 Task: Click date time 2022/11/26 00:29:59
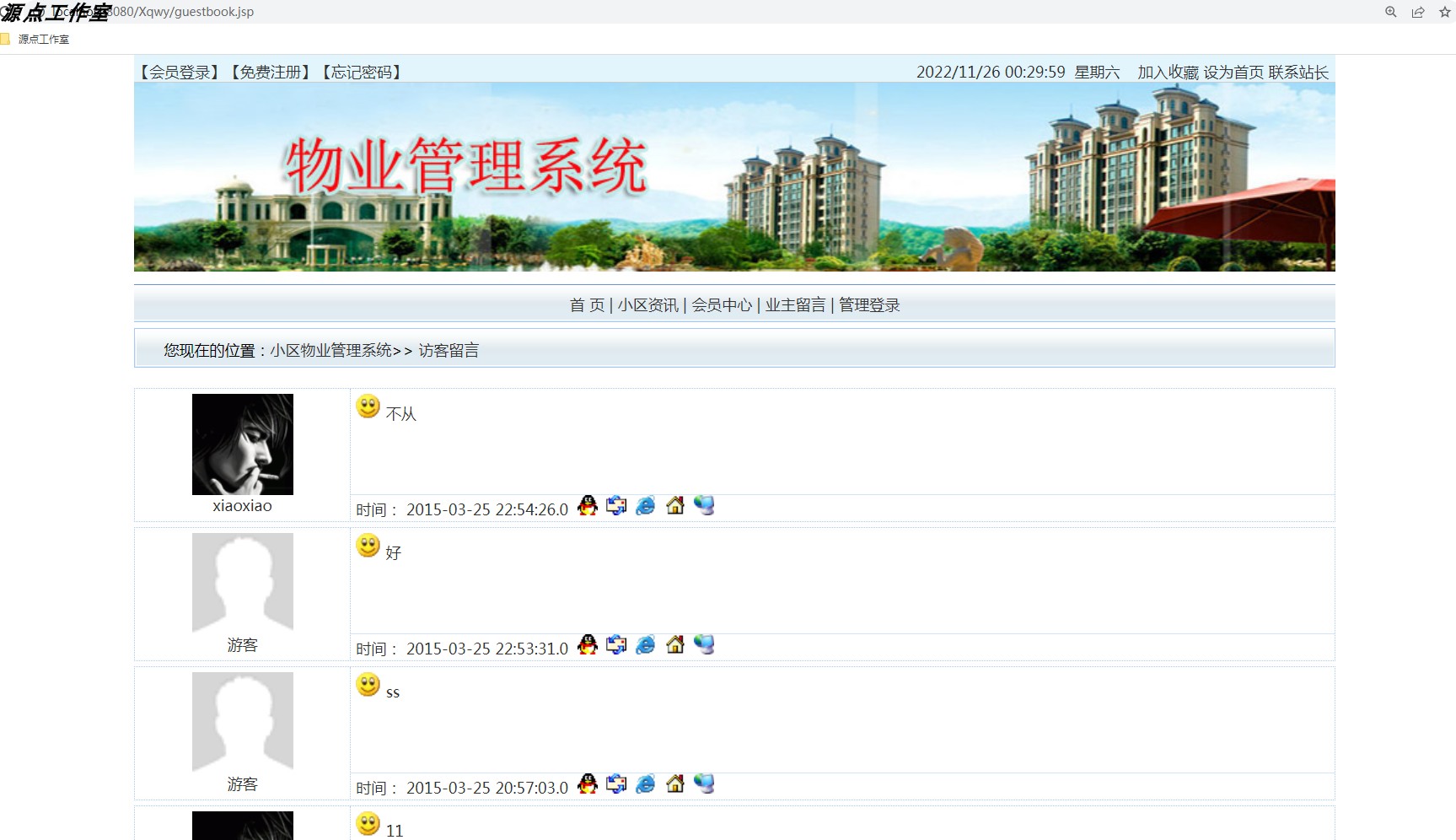click(x=991, y=73)
